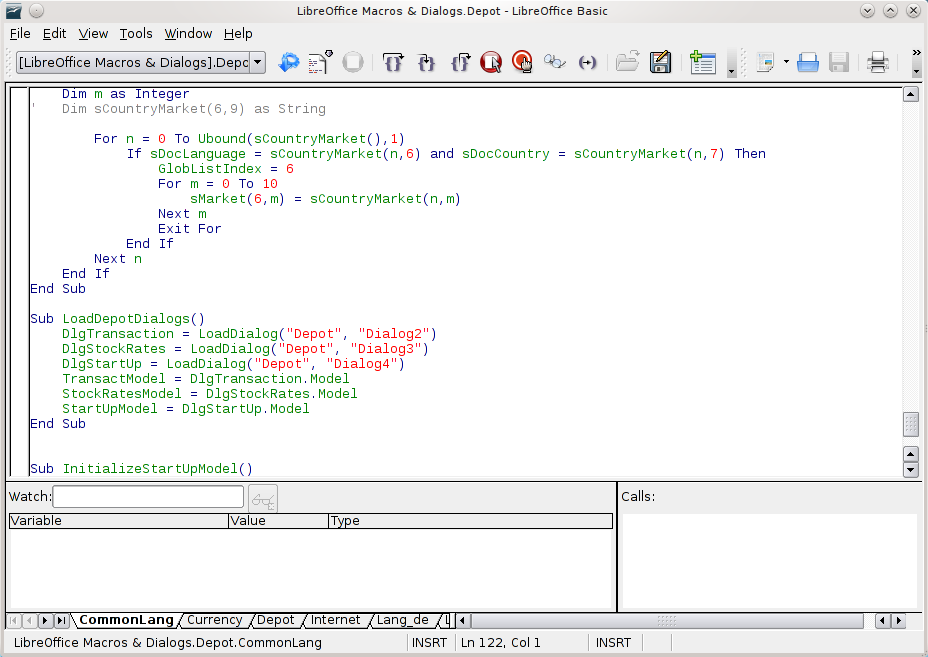Click the code editor scroll down arrow
This screenshot has width=928, height=657.
click(911, 470)
